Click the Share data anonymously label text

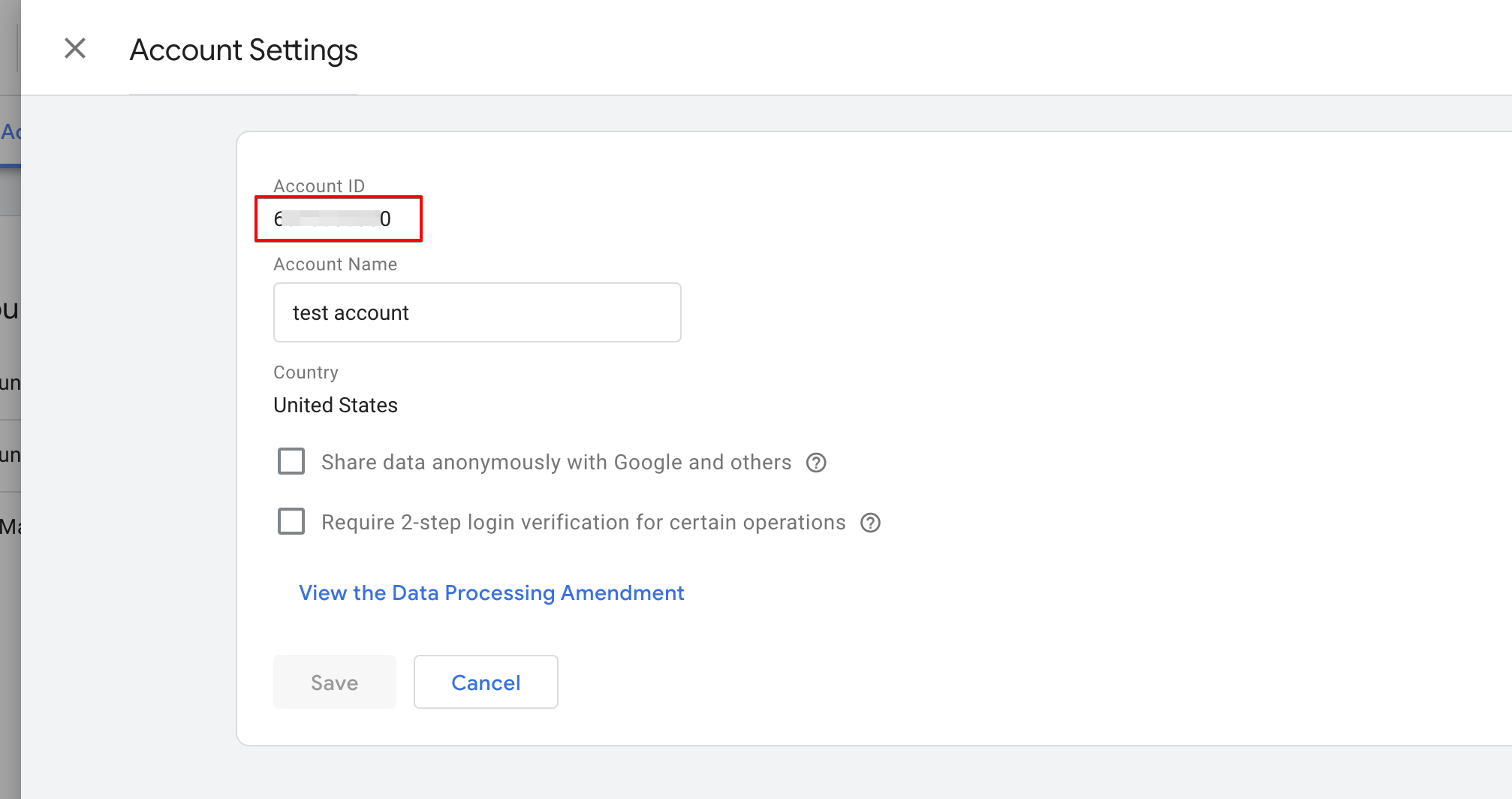556,463
